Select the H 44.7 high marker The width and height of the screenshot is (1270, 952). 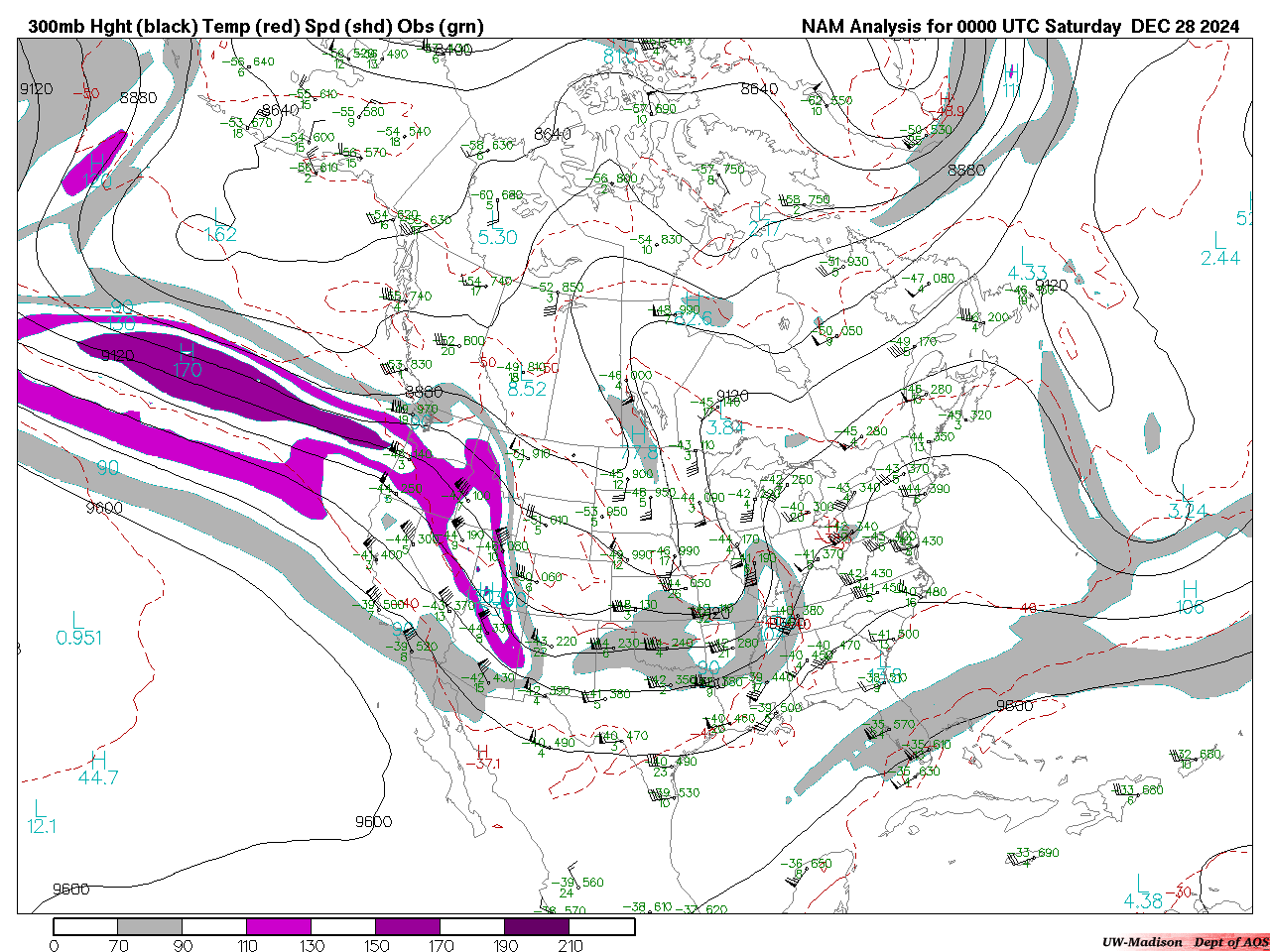(98, 768)
